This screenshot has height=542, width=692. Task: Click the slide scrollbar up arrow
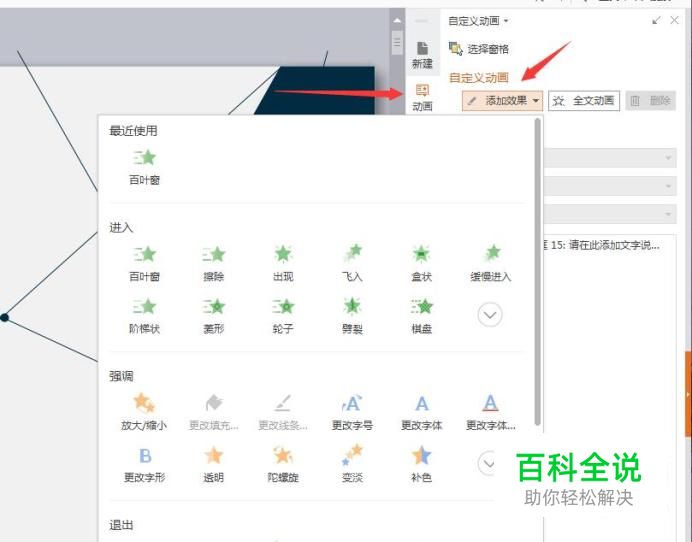coord(397,20)
